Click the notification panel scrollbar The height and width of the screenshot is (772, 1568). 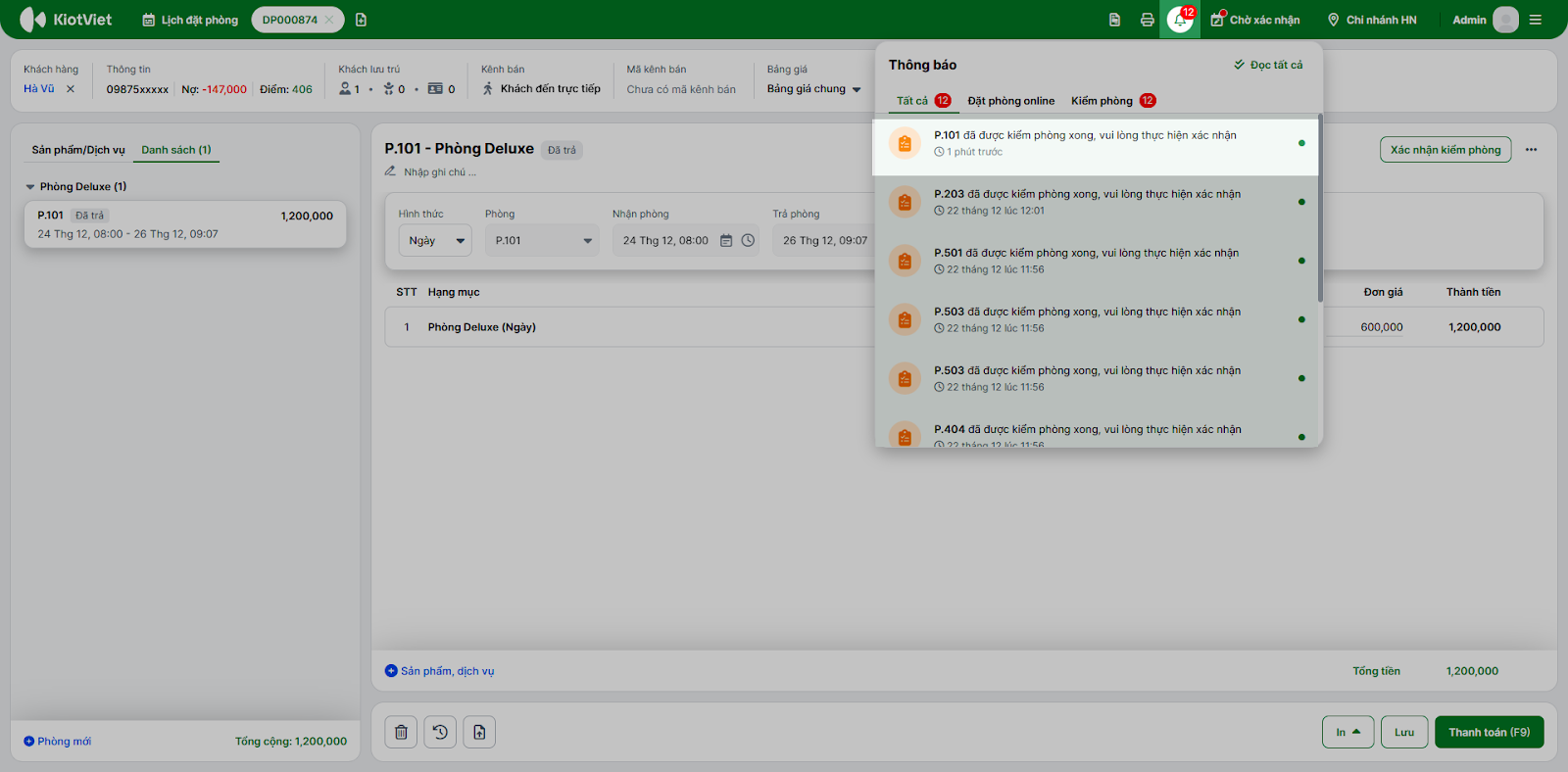pyautogui.click(x=1320, y=208)
